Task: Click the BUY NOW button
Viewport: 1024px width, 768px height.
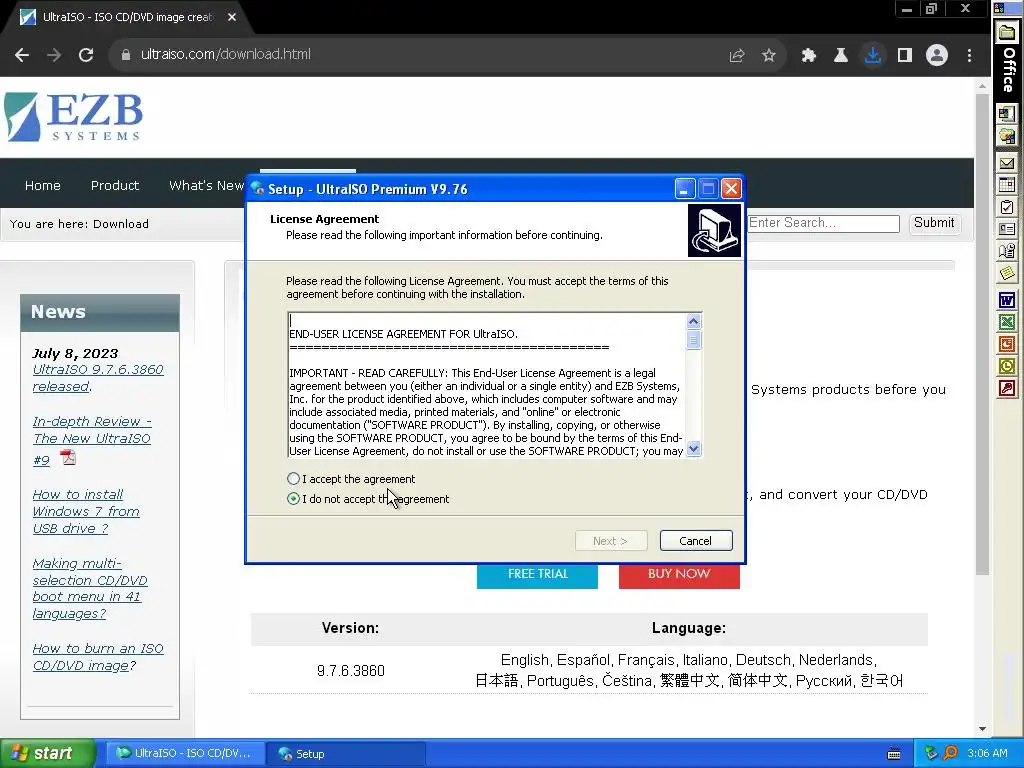Action: tap(679, 574)
